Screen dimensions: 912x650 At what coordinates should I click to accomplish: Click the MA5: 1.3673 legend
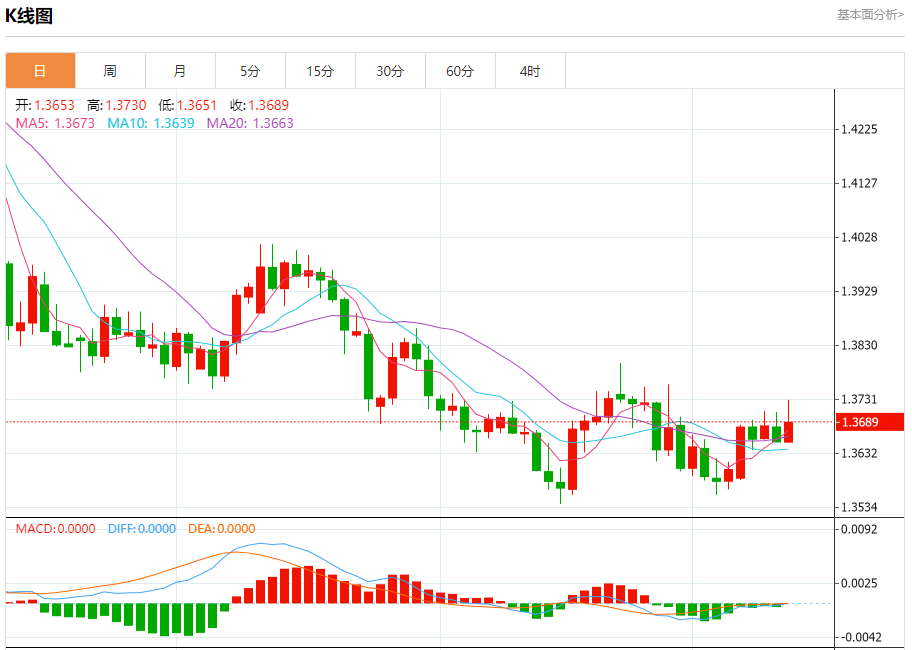point(55,123)
